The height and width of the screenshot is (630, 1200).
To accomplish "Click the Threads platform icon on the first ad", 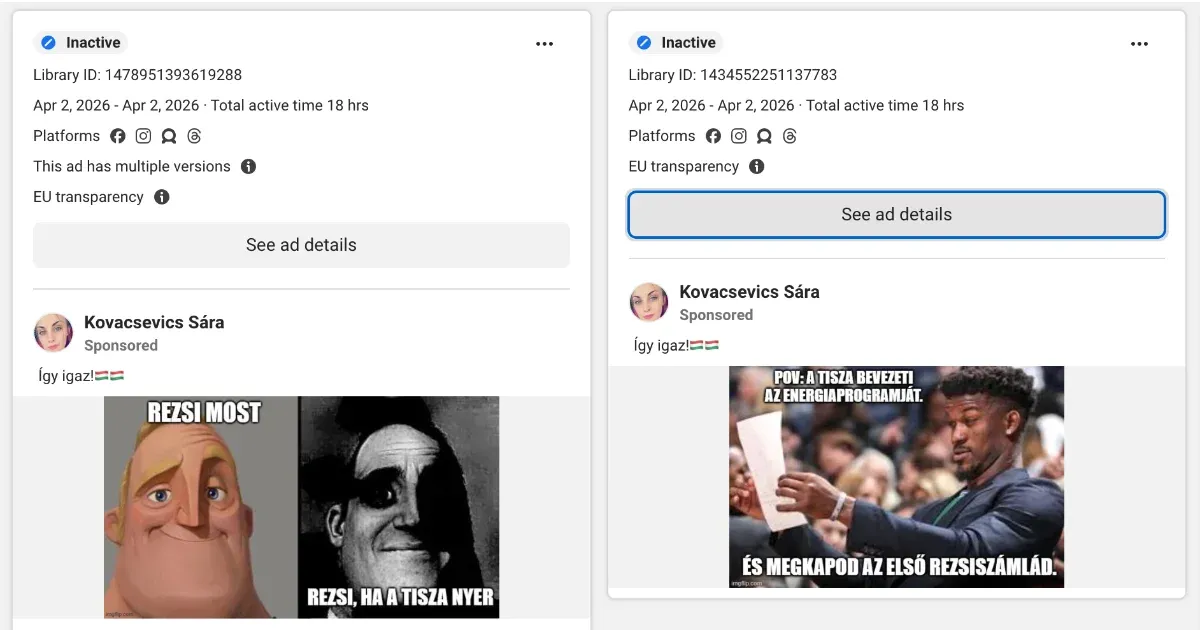I will 194,135.
